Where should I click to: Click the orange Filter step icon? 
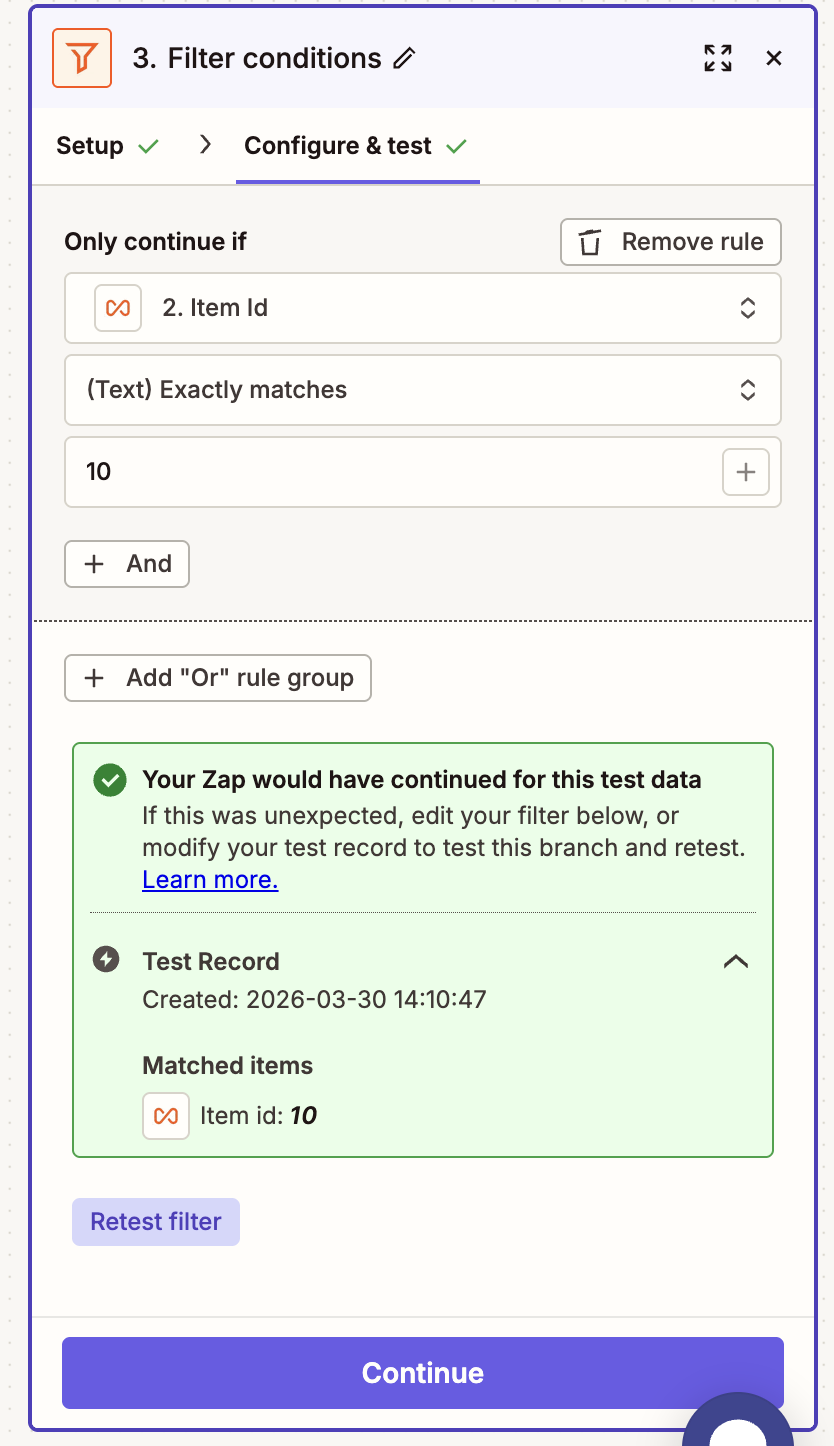click(x=83, y=59)
